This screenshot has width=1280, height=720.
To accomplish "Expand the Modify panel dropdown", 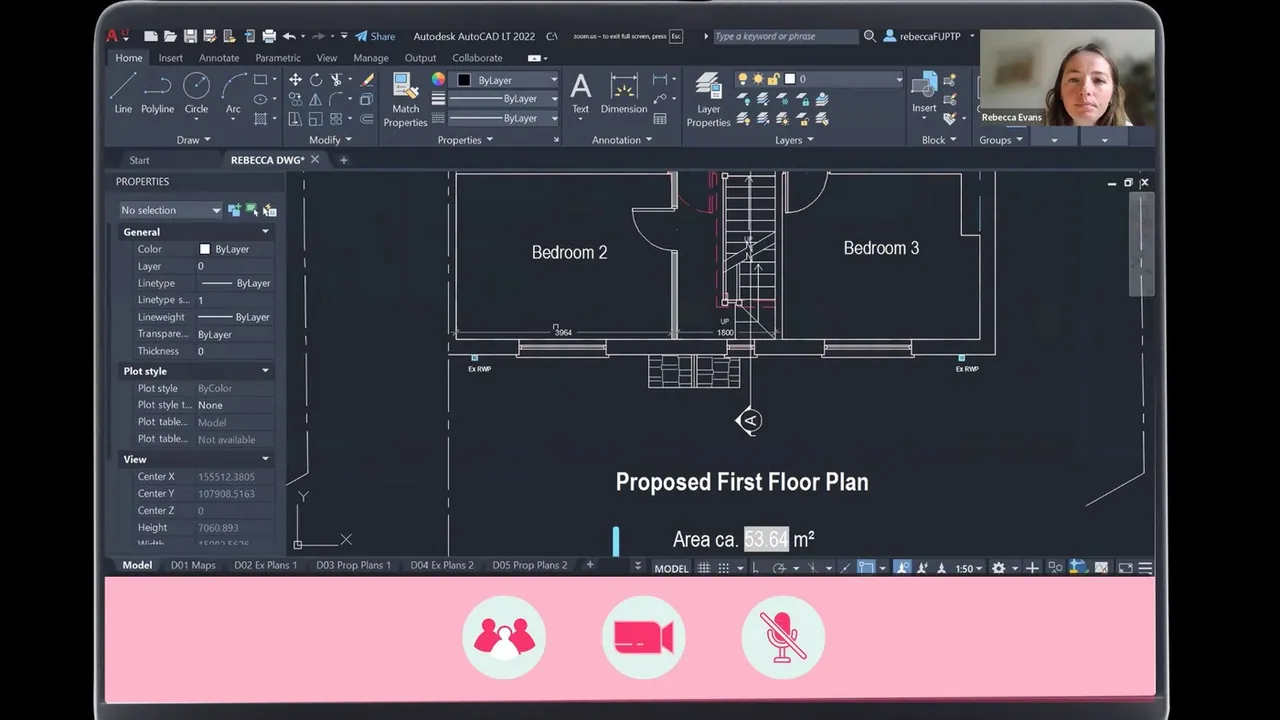I will (x=330, y=140).
